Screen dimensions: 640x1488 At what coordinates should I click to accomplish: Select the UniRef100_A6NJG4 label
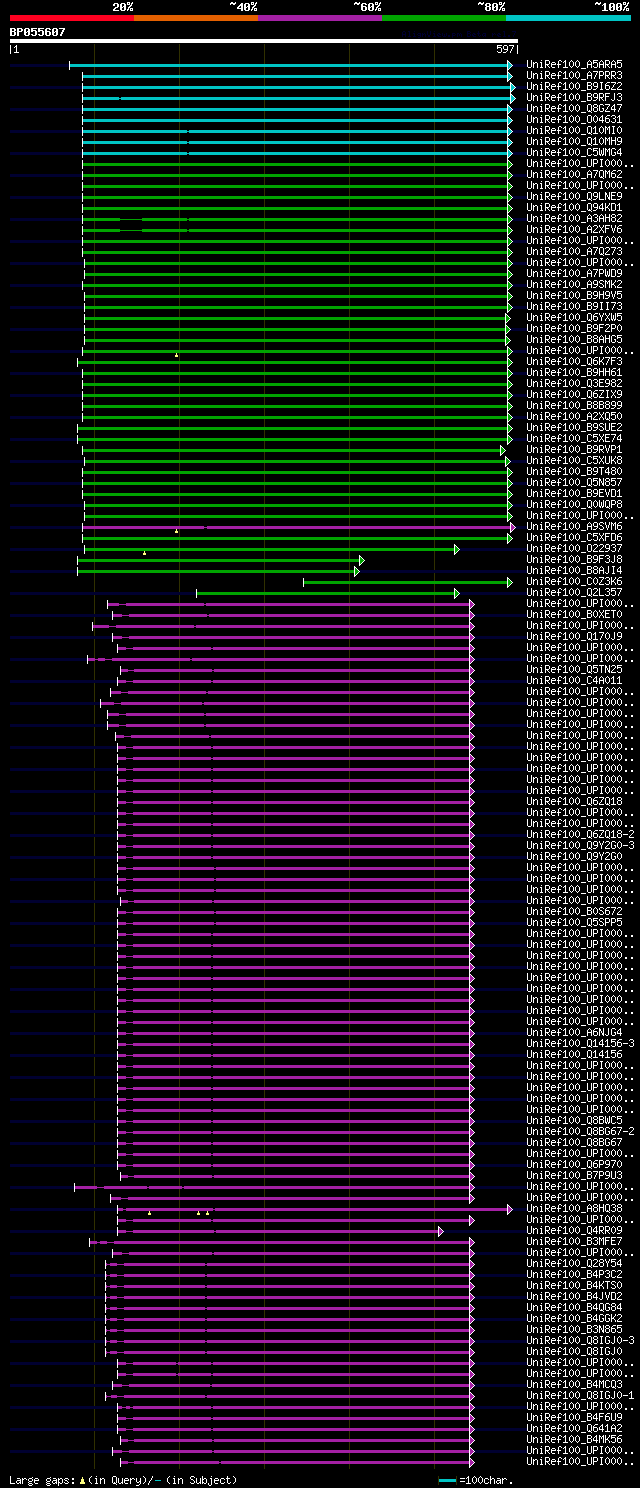pyautogui.click(x=574, y=1032)
